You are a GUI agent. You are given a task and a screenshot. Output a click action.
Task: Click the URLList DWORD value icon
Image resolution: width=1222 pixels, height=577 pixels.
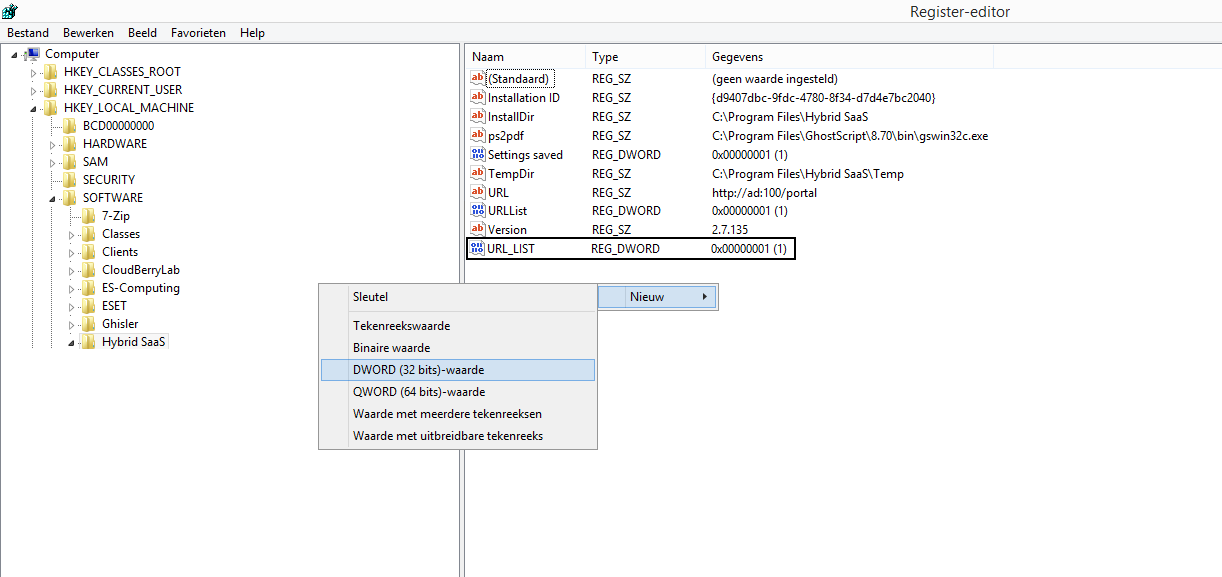(x=478, y=211)
